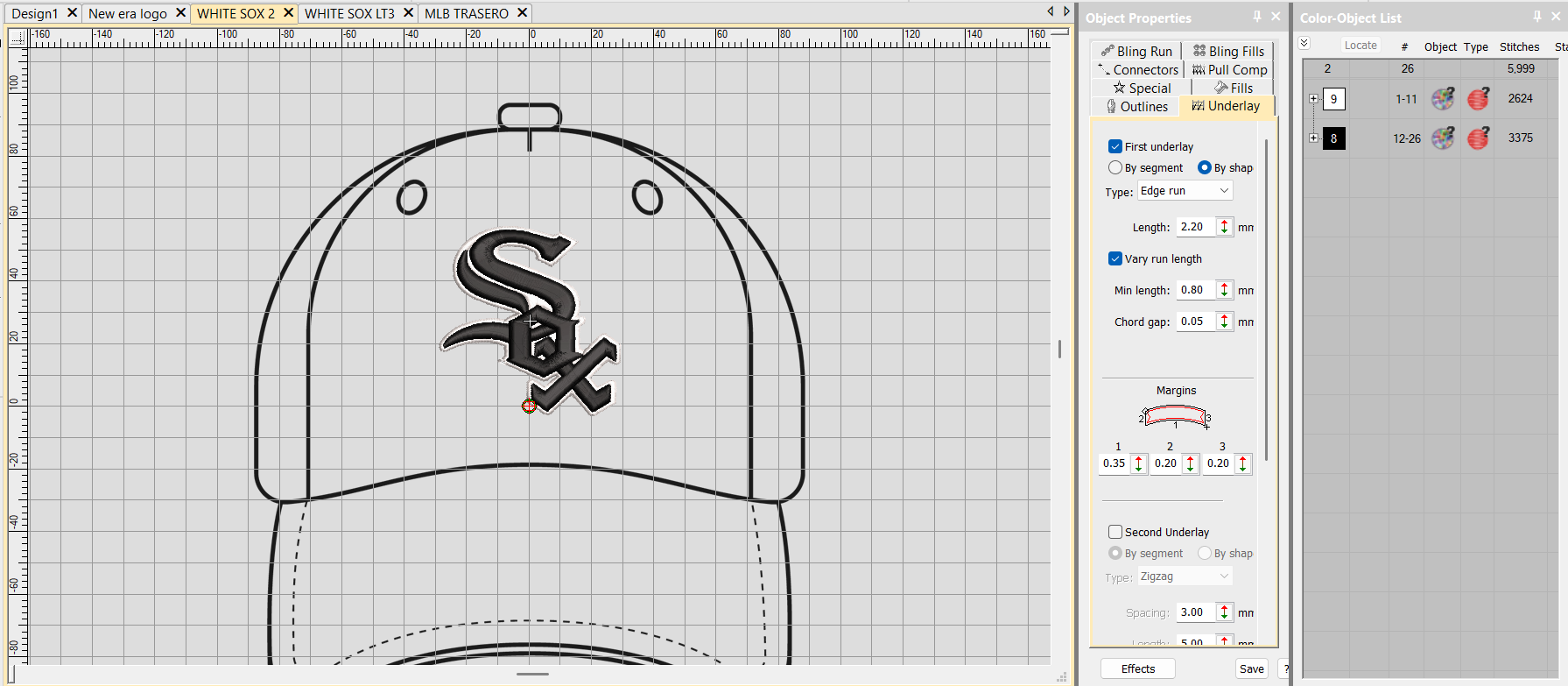Expand the color 8 tree row
Viewport: 1568px width, 686px height.
click(x=1313, y=138)
